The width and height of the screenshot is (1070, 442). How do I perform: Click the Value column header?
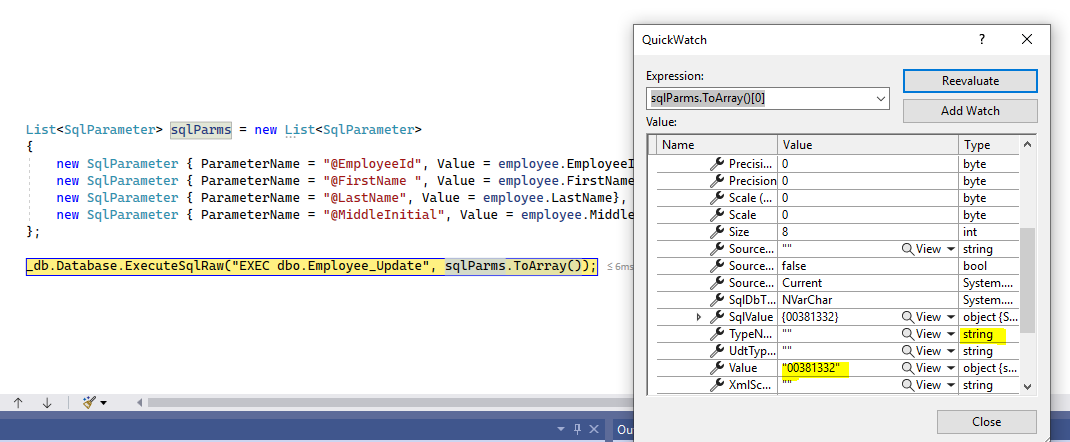pos(867,145)
